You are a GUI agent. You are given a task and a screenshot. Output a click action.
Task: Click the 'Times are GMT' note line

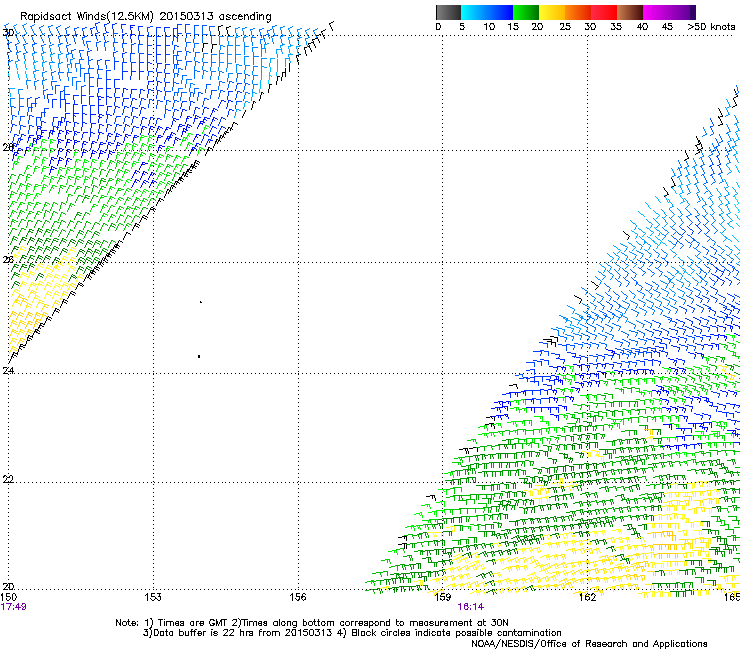[x=312, y=623]
